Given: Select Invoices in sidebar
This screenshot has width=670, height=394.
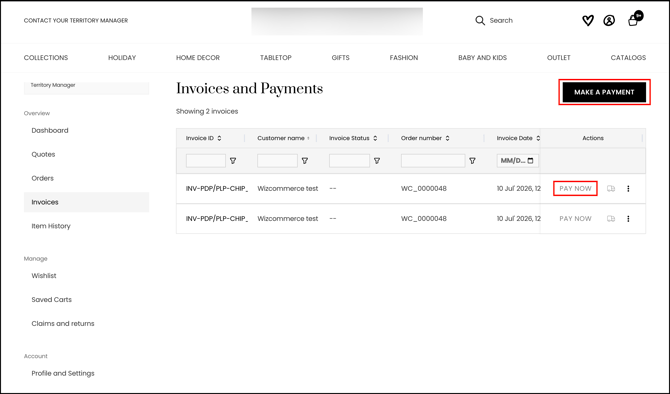Looking at the screenshot, I should [x=86, y=202].
